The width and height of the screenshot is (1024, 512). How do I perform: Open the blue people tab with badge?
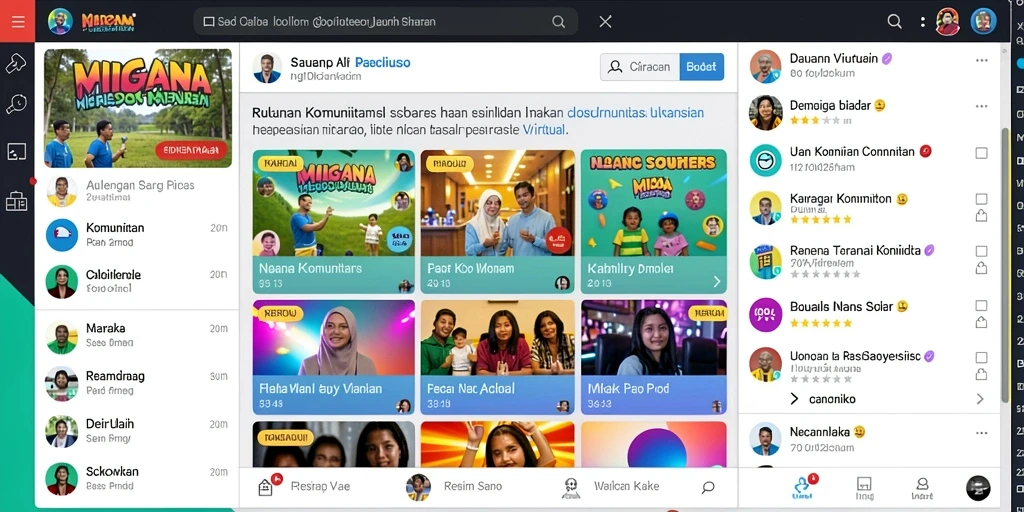[x=803, y=487]
